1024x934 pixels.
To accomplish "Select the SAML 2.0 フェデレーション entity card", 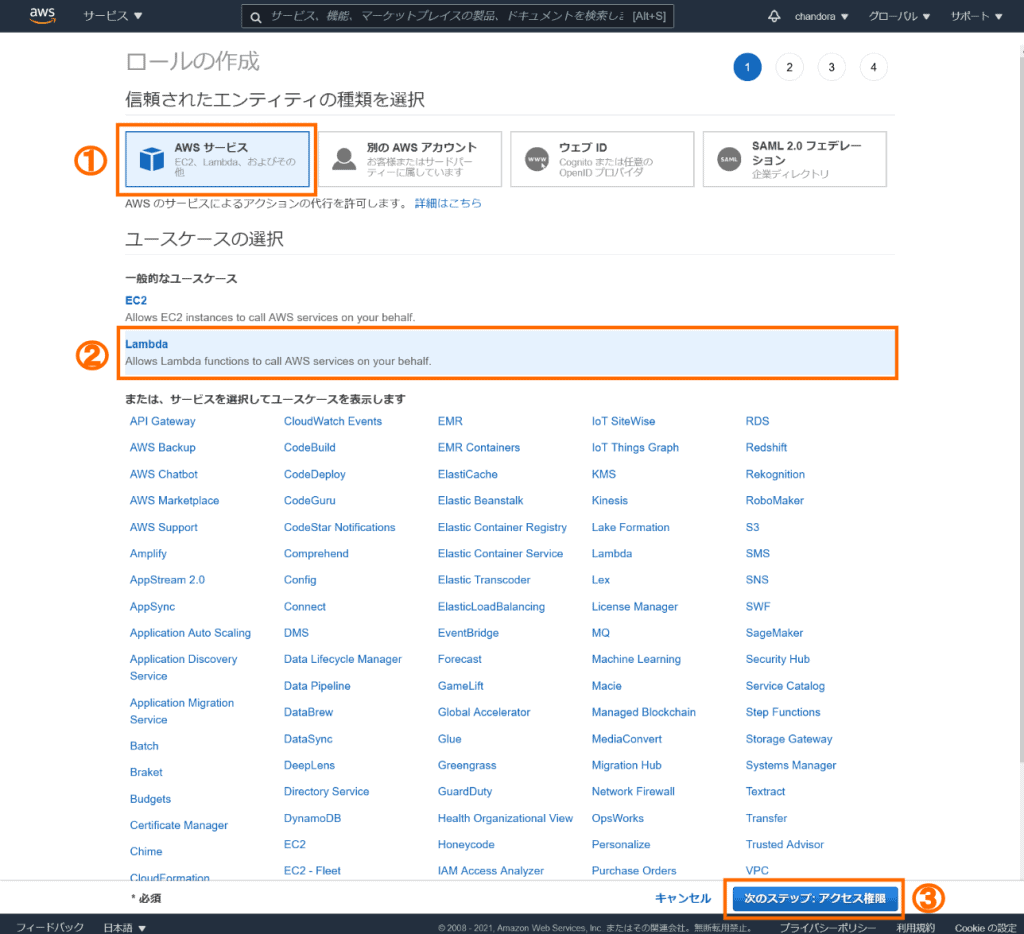I will 794,159.
